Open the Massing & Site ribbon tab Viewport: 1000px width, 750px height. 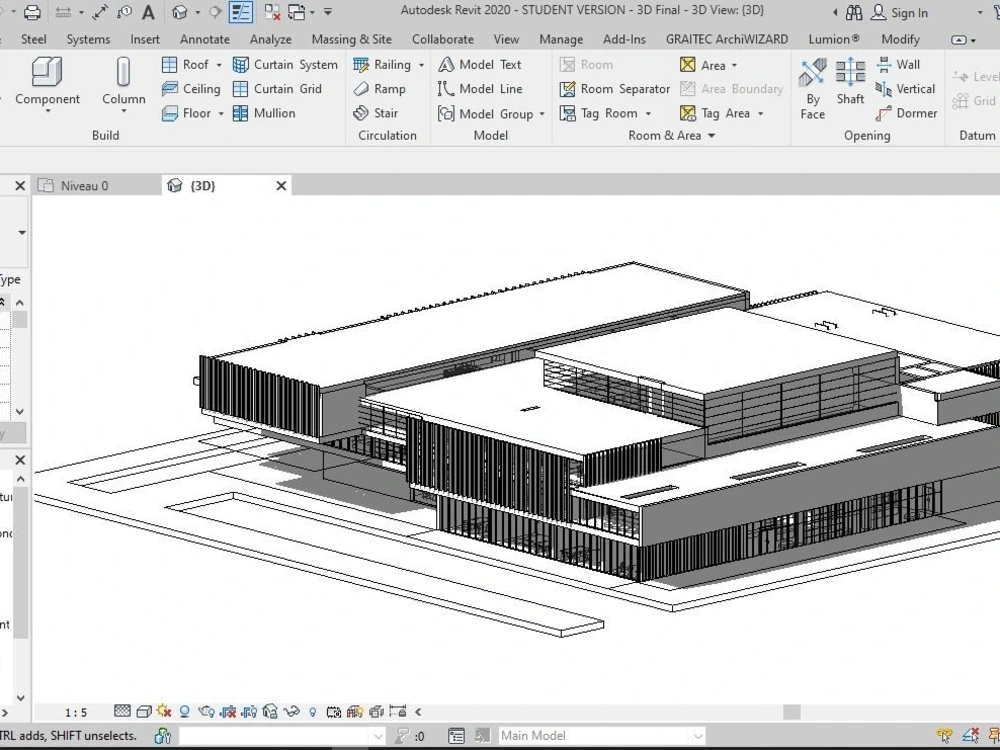[x=351, y=39]
